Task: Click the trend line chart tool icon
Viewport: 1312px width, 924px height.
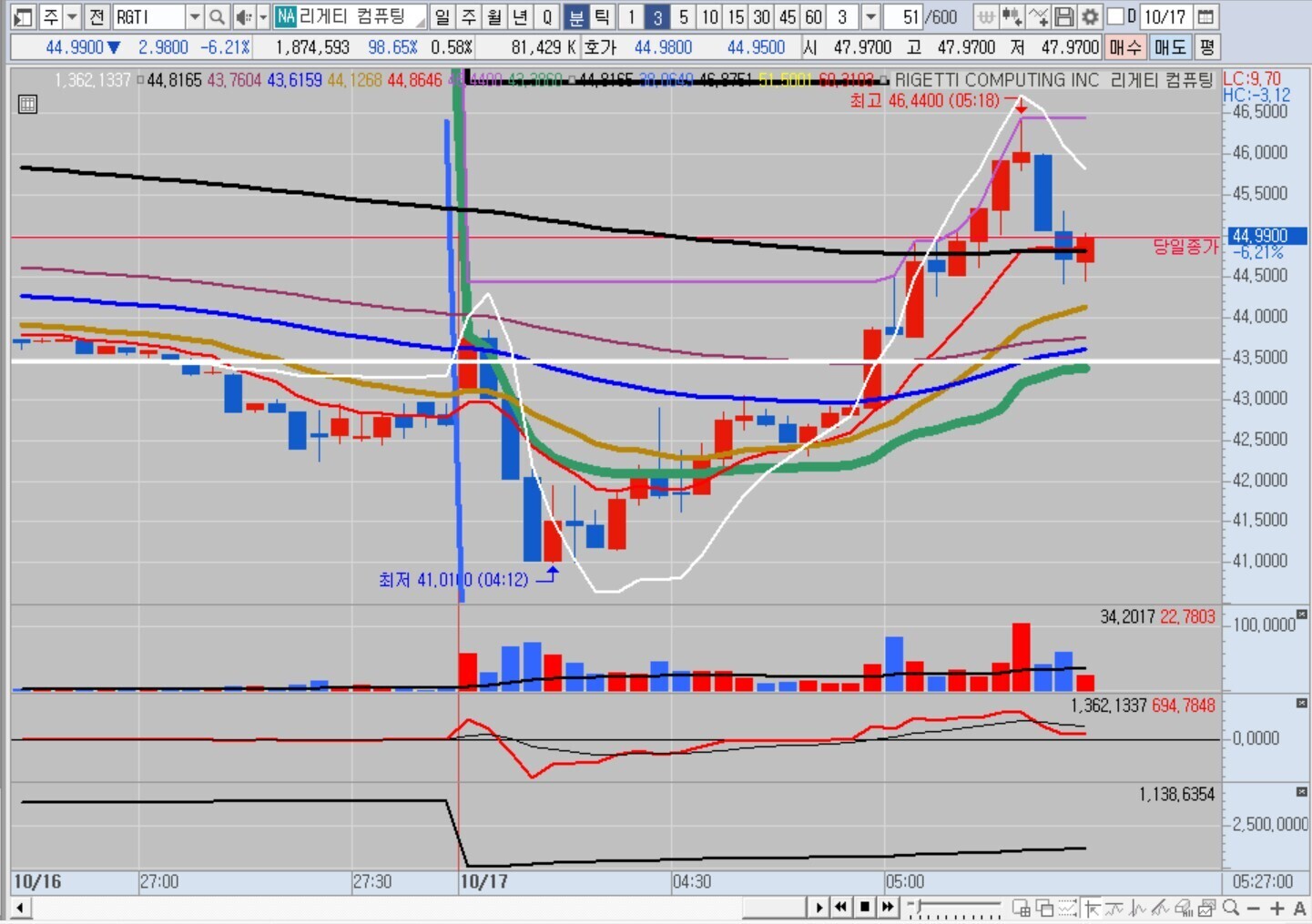Action: [1114, 908]
